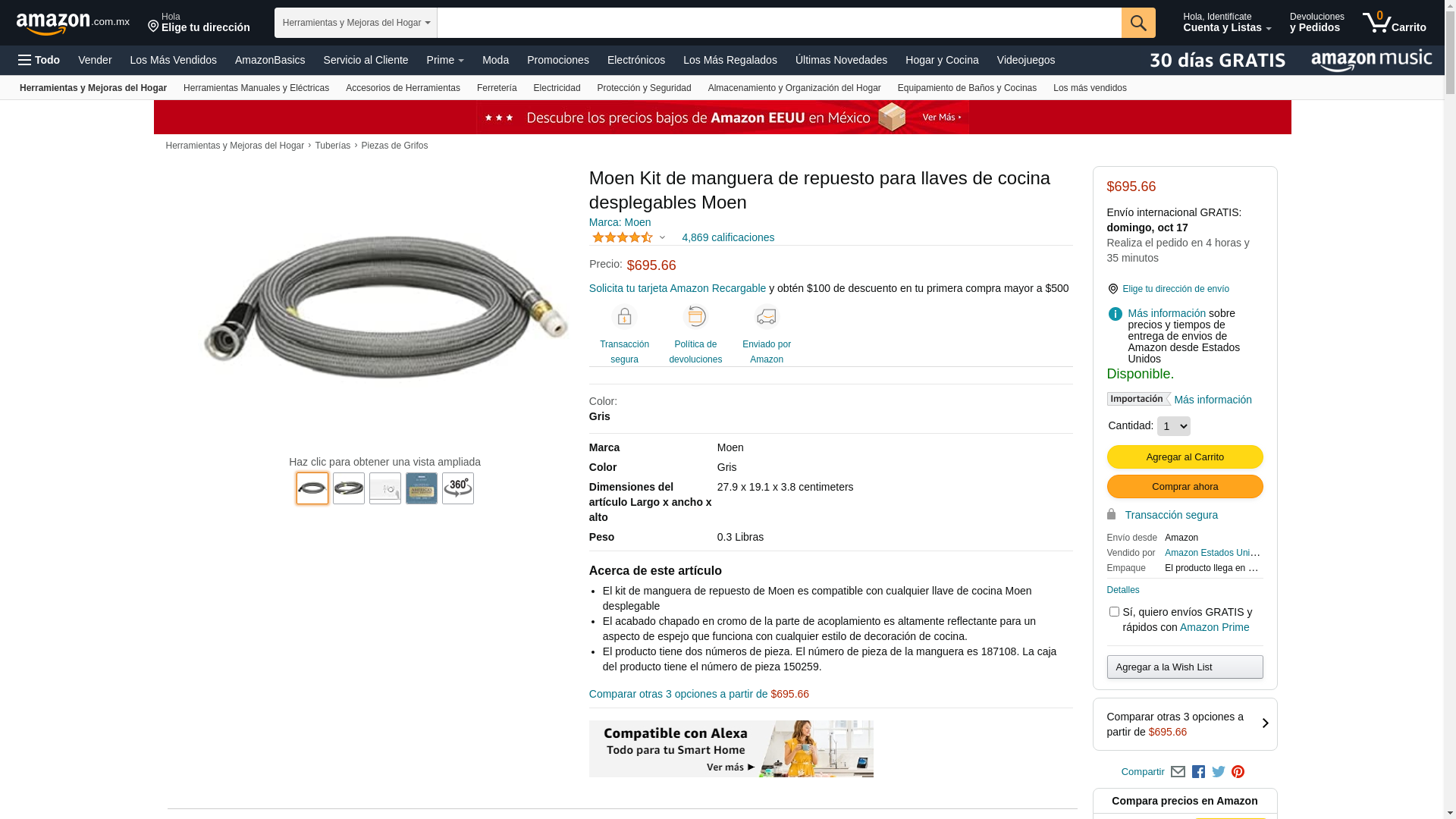Enable free shipping with Amazon Prime checkbox
This screenshot has height=819, width=1456.
click(x=1114, y=611)
